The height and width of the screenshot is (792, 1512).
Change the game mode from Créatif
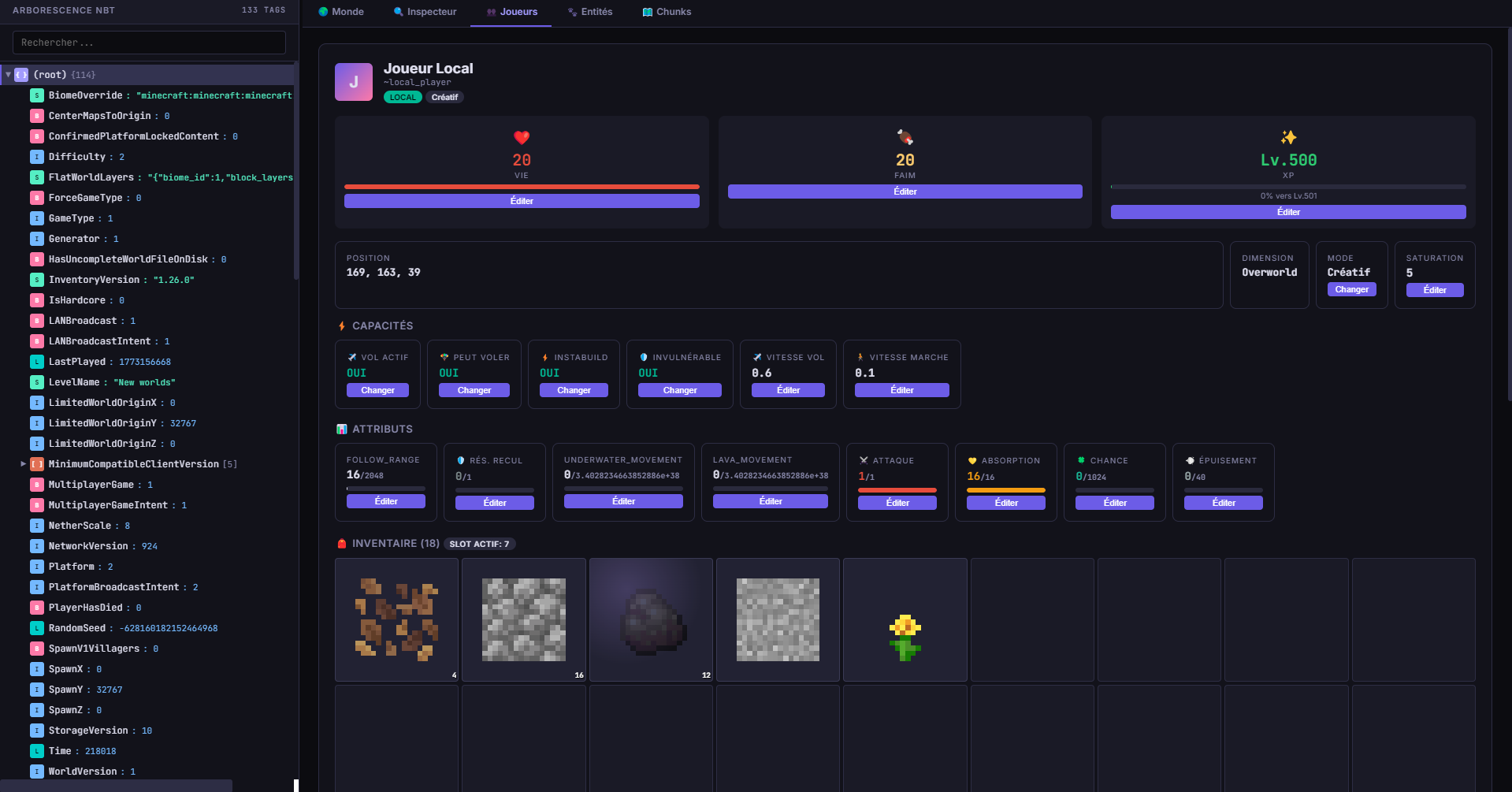point(1351,289)
